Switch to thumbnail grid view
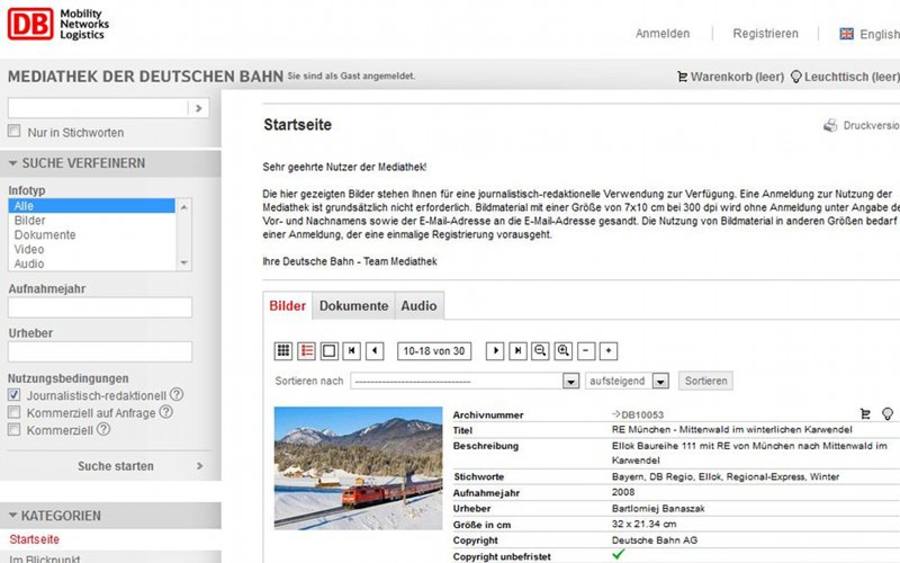The width and height of the screenshot is (900, 563). pyautogui.click(x=284, y=351)
